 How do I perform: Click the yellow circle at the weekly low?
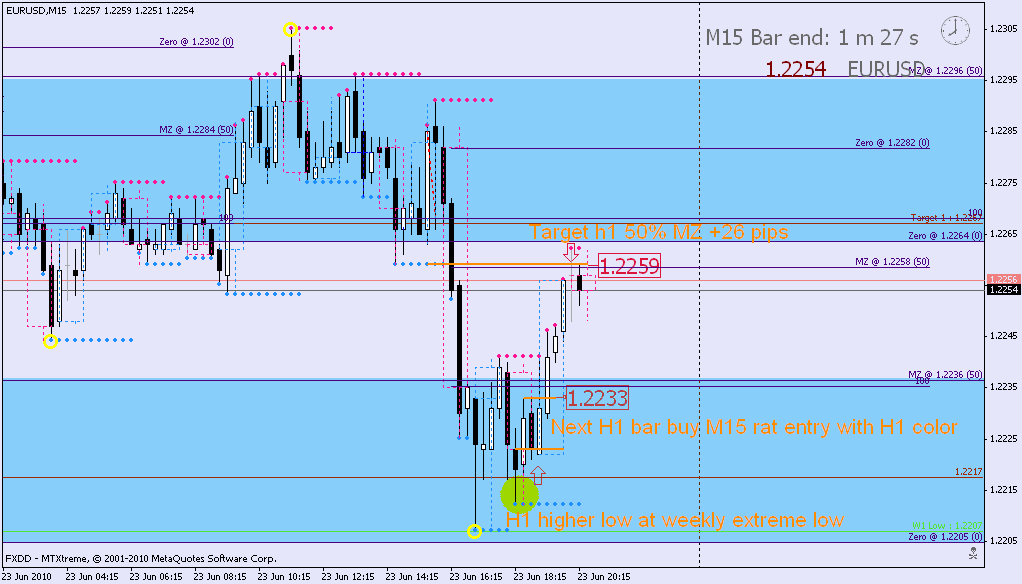[x=474, y=531]
